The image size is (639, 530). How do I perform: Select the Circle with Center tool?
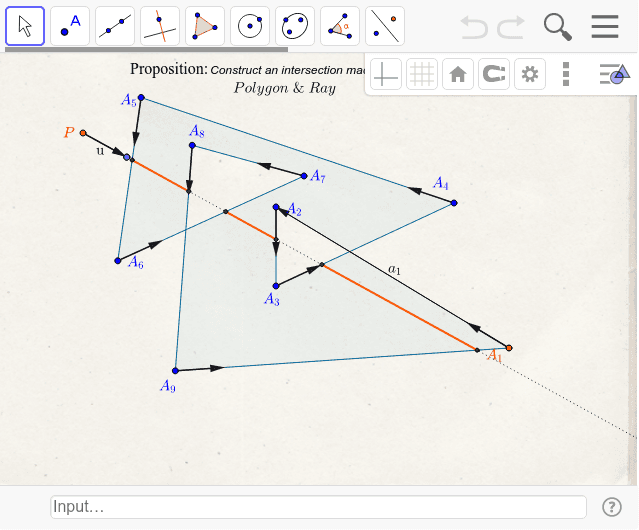coord(250,26)
